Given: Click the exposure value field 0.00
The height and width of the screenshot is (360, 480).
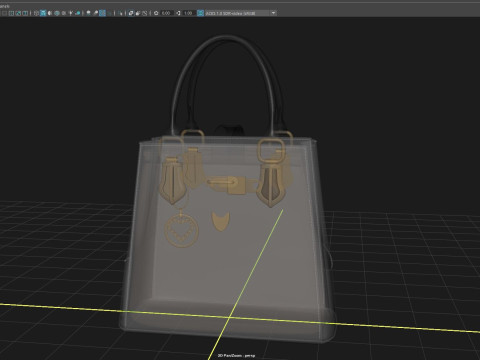Looking at the screenshot, I should coord(166,13).
